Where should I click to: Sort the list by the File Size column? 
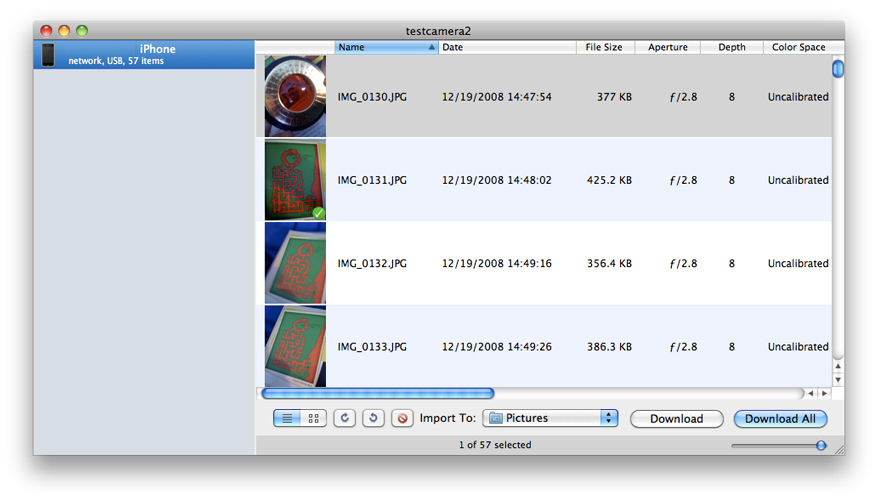(604, 47)
